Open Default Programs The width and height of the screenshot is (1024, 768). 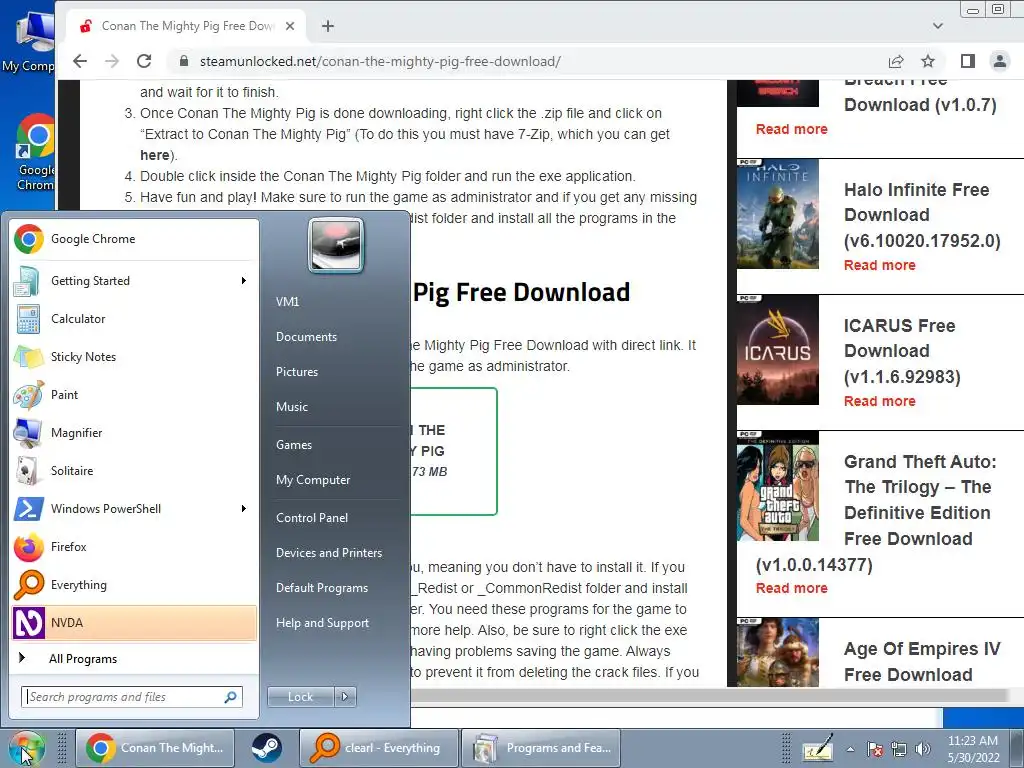tap(322, 588)
